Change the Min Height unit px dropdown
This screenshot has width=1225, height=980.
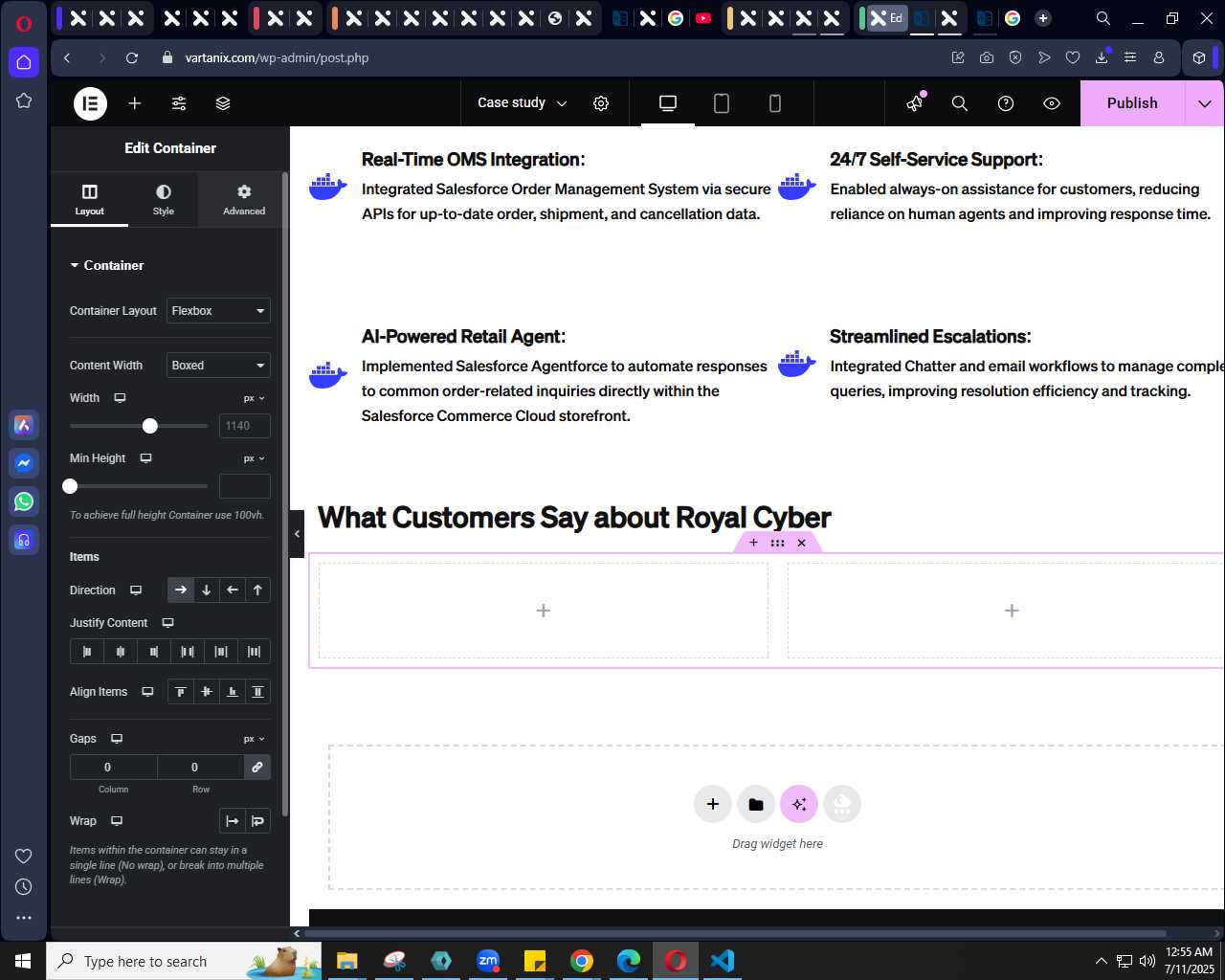[254, 458]
